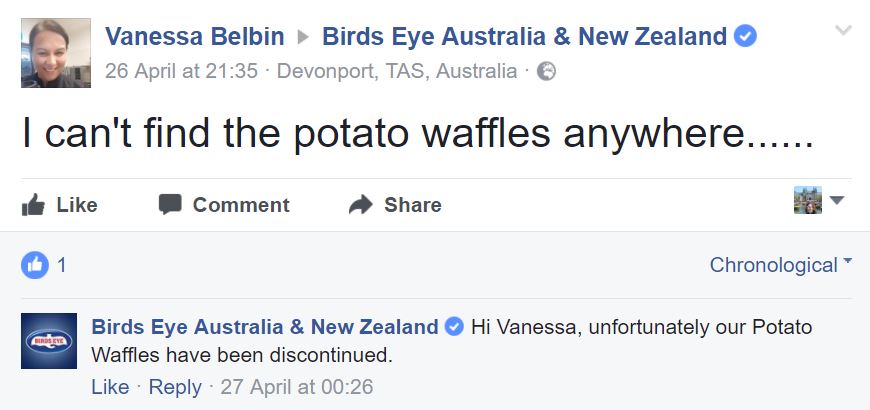
Task: Open the 26 April at 21:35 post timestamp
Action: tap(181, 71)
